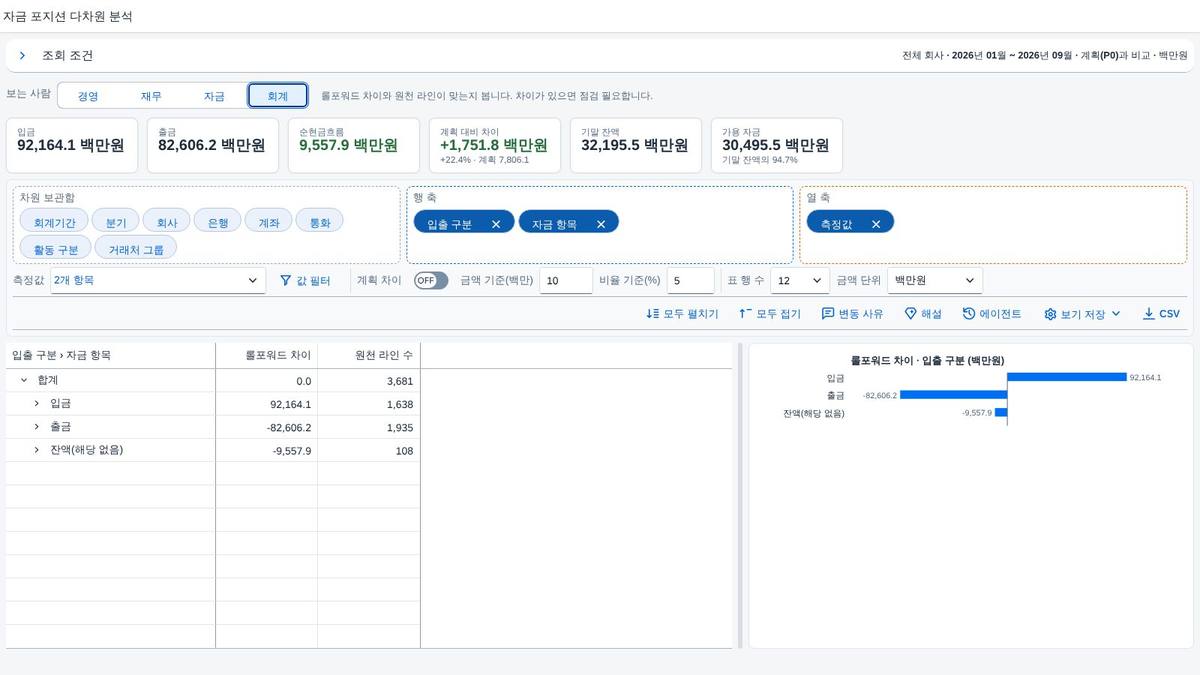This screenshot has height=675, width=1200.
Task: Click the 계획 대비 차이 KPI card
Action: tap(494, 145)
